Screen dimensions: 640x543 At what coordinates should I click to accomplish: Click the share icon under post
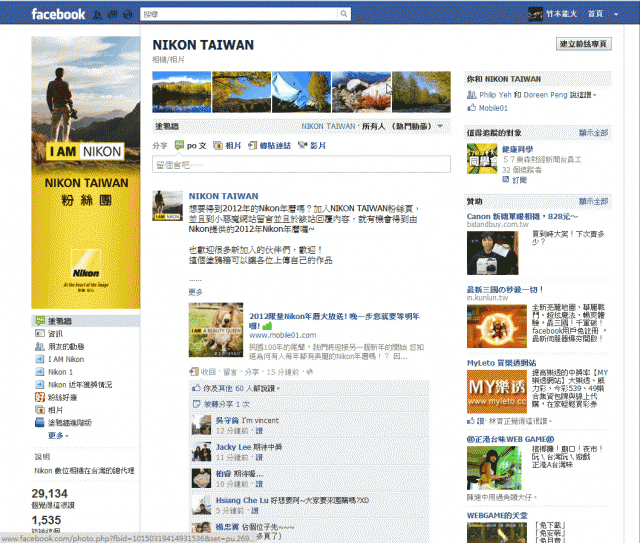coord(193,372)
